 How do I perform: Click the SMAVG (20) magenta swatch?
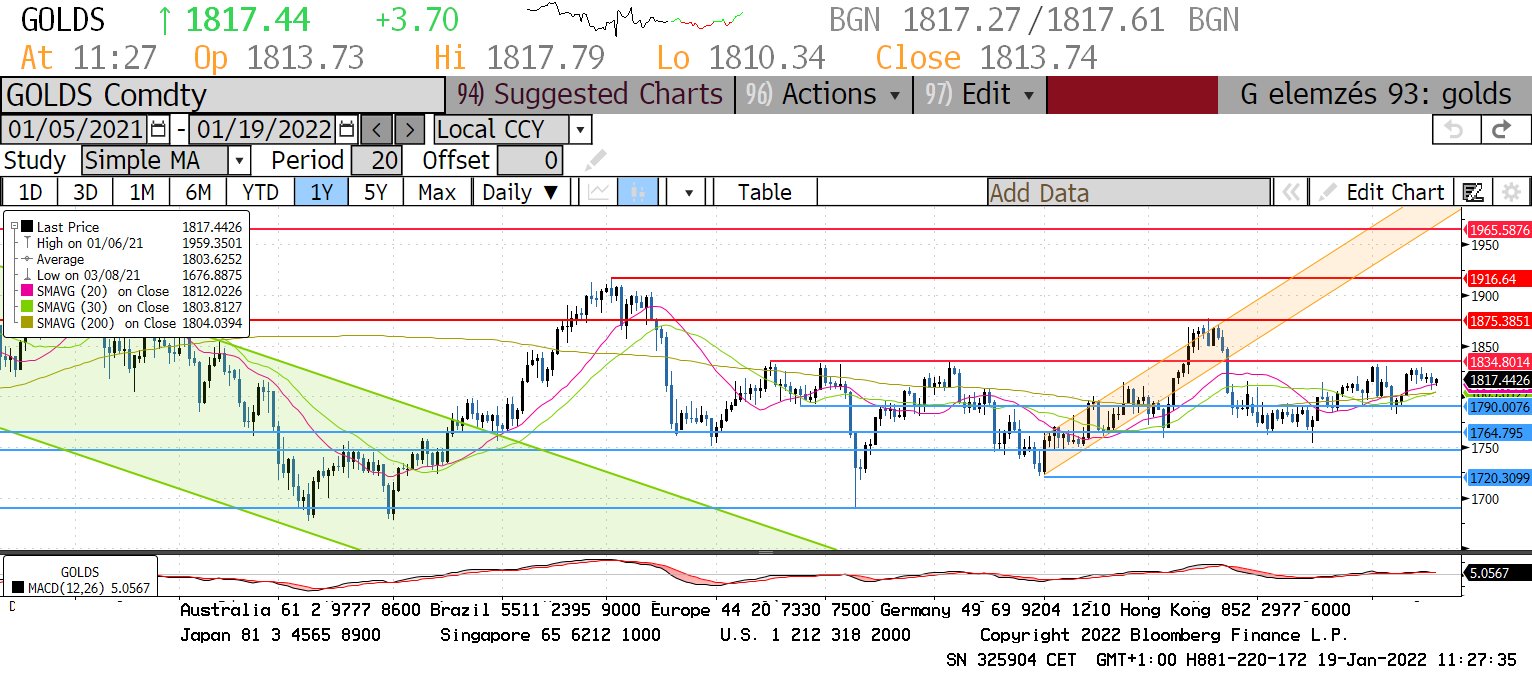[27, 291]
